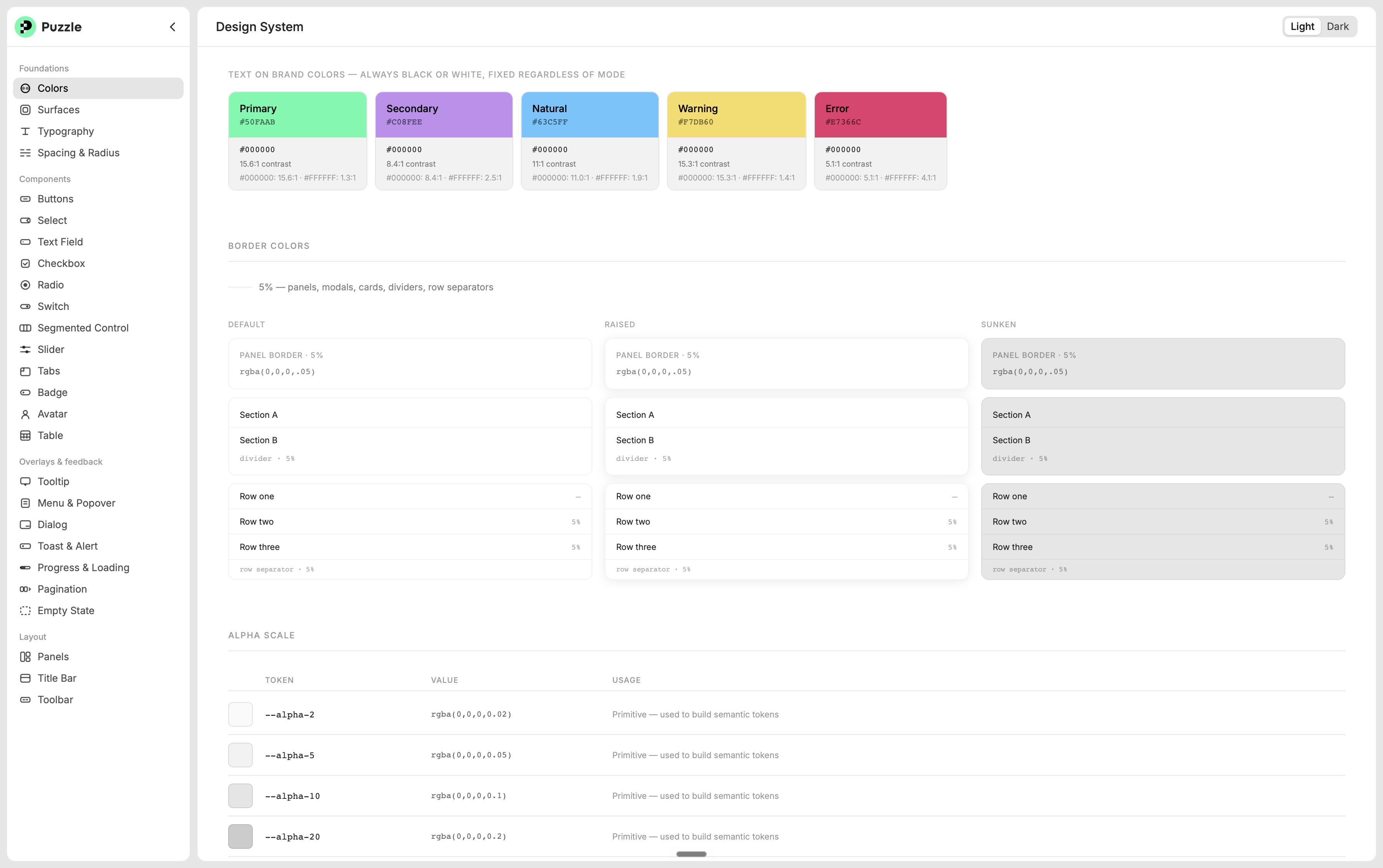Click the --alpha-20 swatch square
1383x868 pixels.
[240, 837]
